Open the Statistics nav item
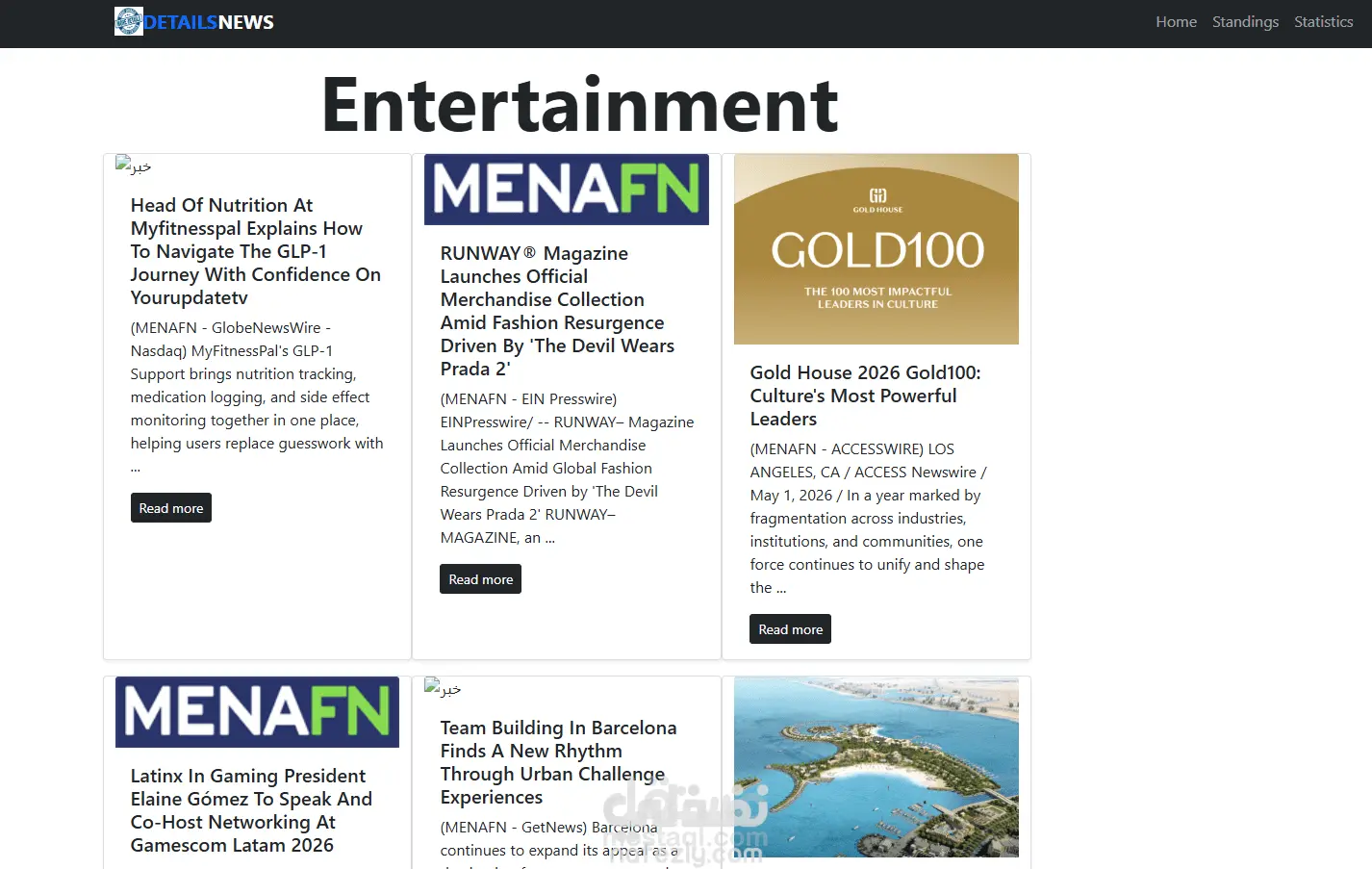The width and height of the screenshot is (1372, 869). (x=1323, y=22)
